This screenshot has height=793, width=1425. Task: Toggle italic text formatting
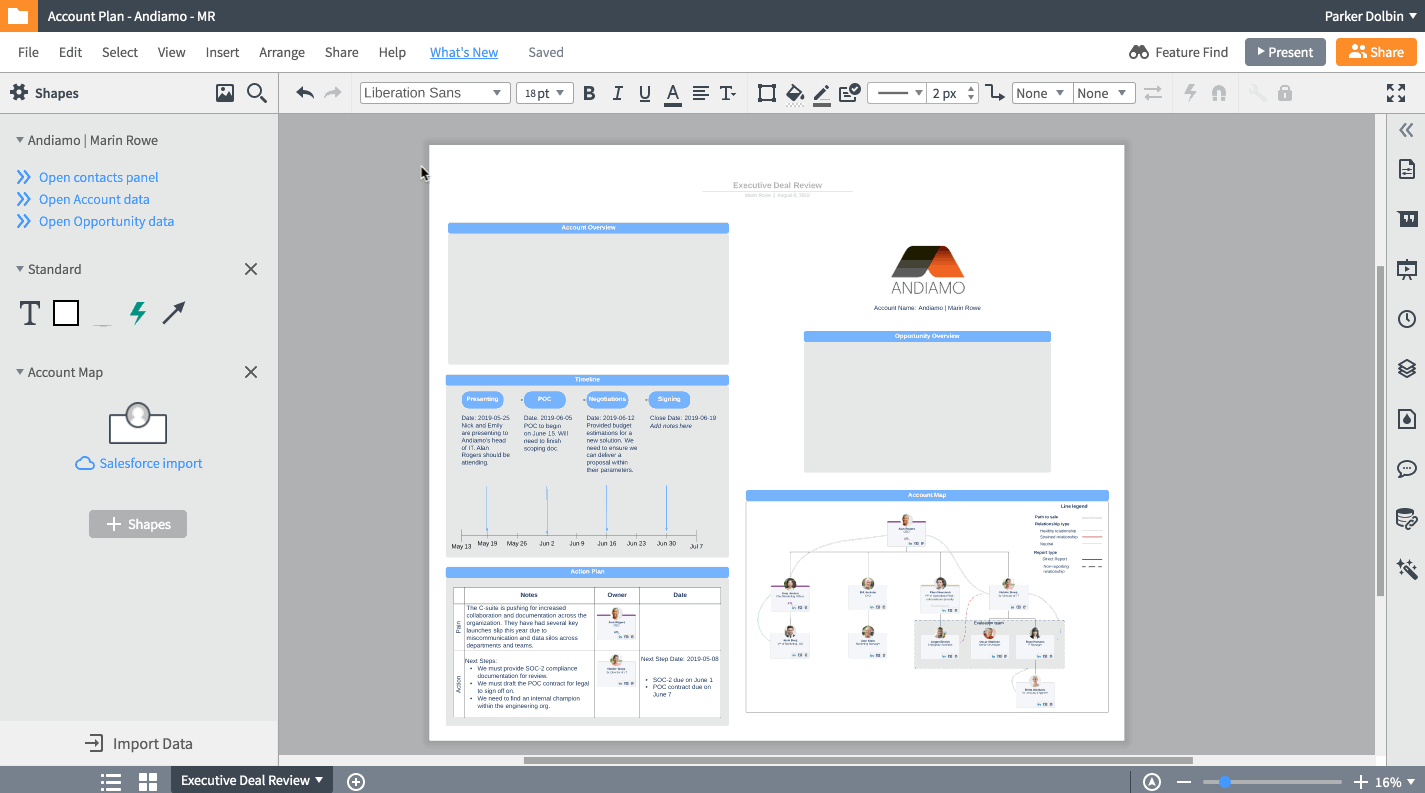click(617, 93)
